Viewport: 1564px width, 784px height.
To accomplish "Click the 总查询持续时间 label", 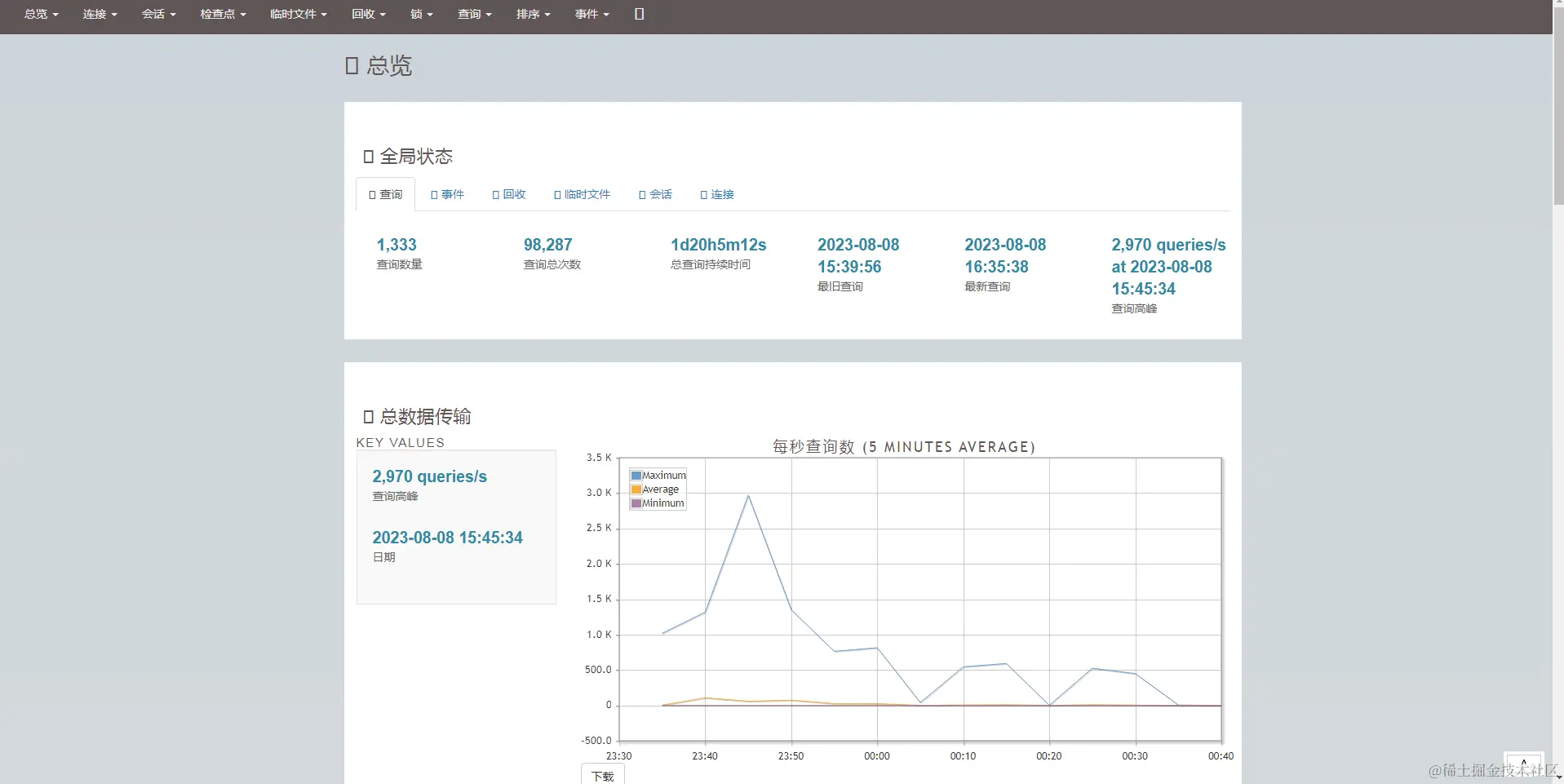I will tap(710, 264).
